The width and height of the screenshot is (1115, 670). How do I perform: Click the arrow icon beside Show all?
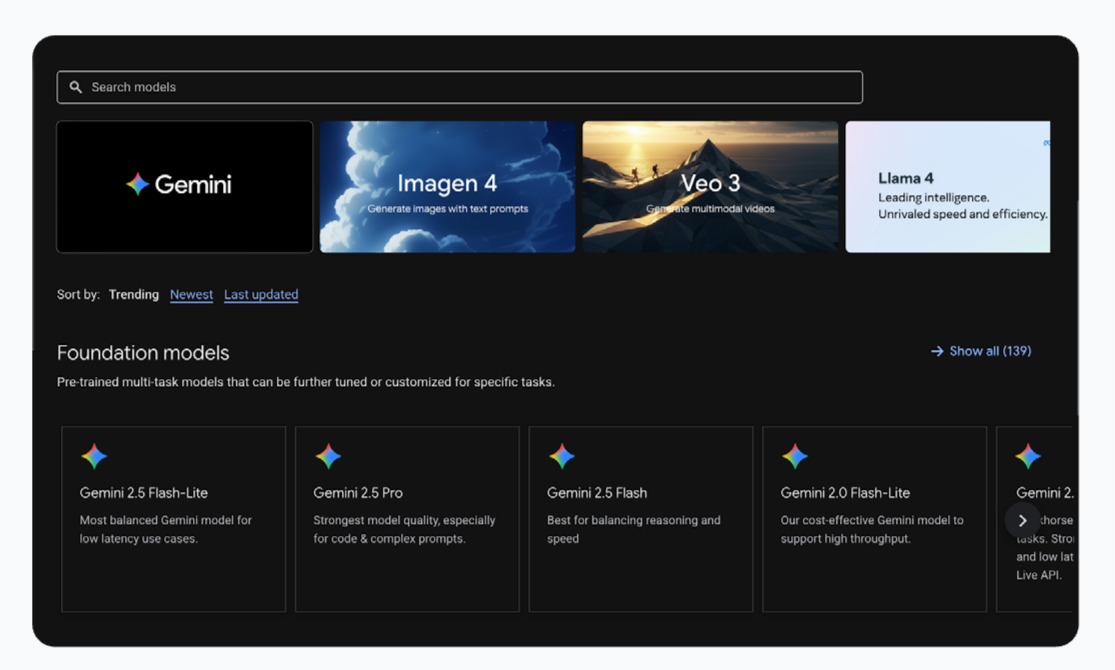tap(936, 351)
